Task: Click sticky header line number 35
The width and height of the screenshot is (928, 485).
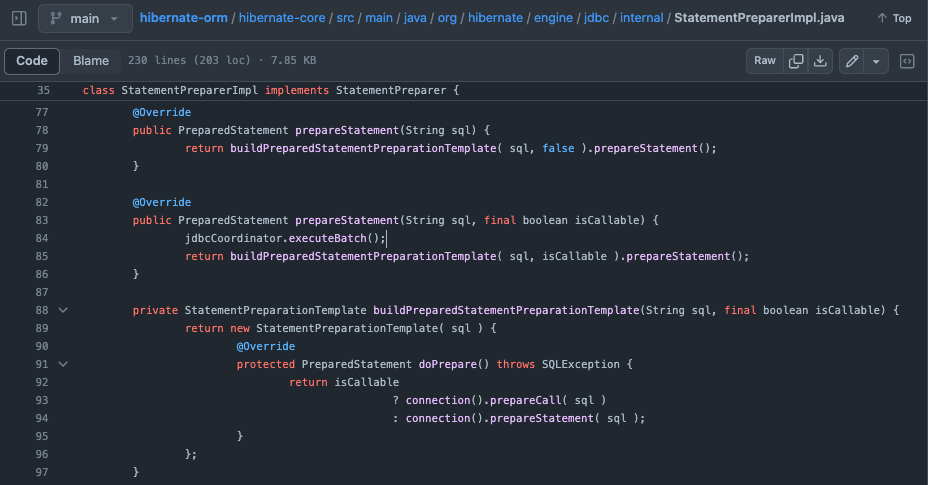Action: [43, 91]
